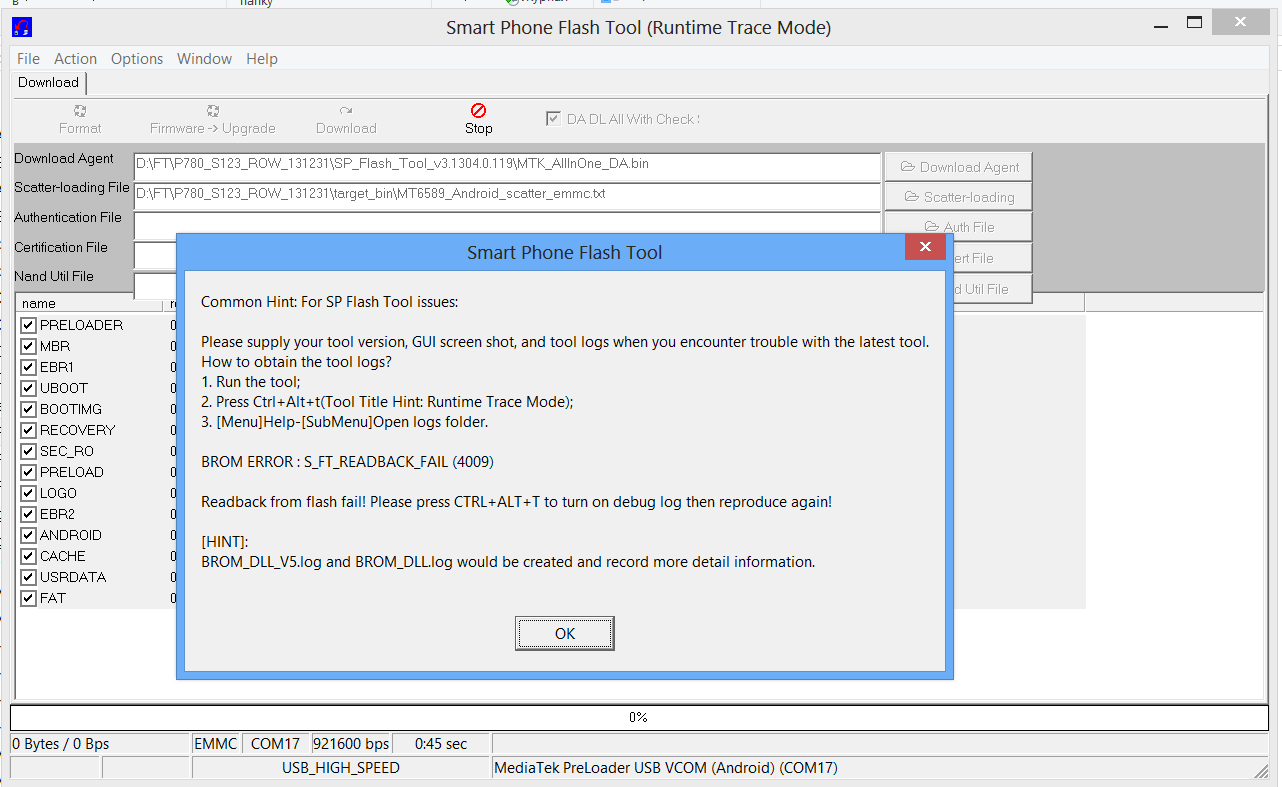
Task: Click the red Stop icon
Action: tap(478, 111)
